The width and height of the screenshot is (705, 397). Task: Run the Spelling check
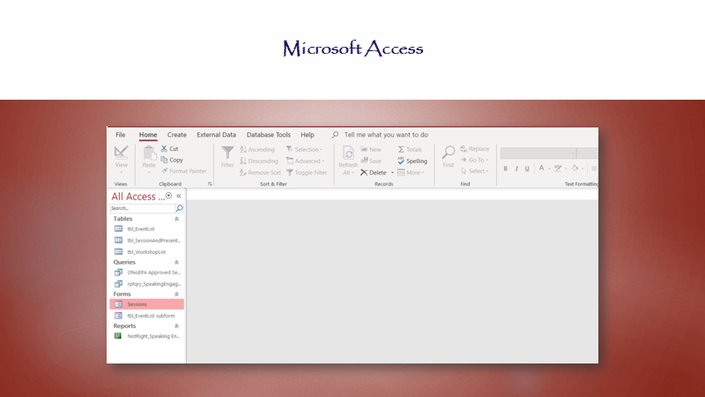tap(412, 161)
